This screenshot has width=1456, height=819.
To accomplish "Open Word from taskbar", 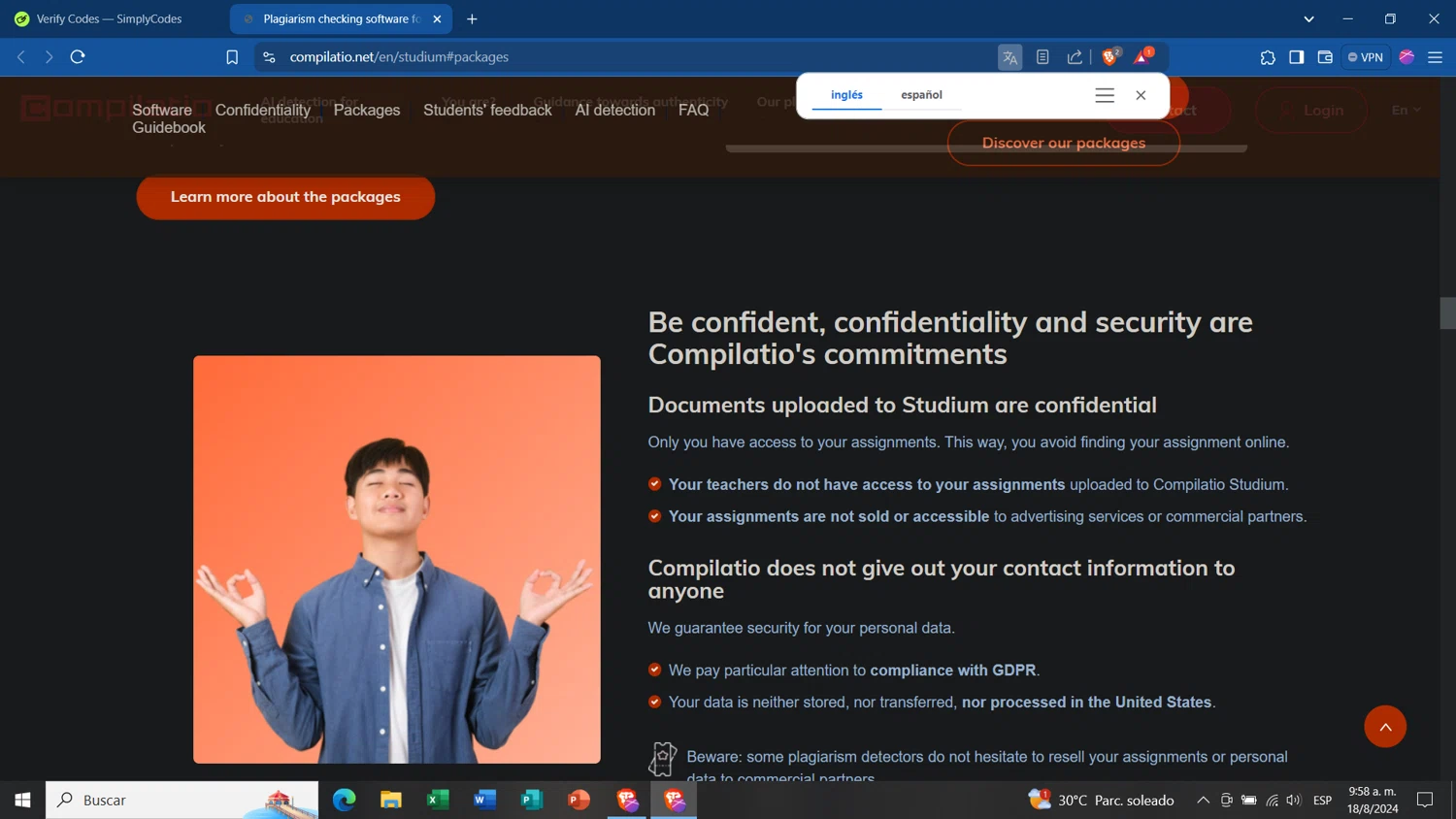I will [x=484, y=800].
